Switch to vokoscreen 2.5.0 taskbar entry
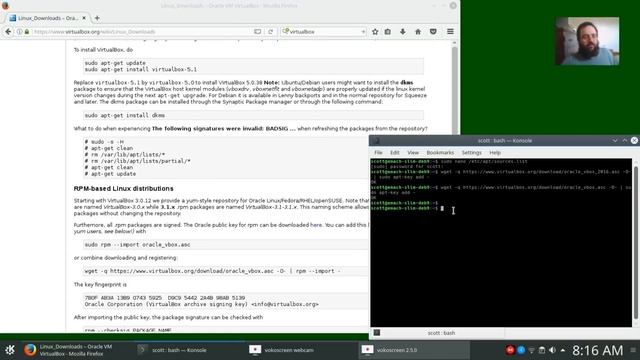 point(414,350)
